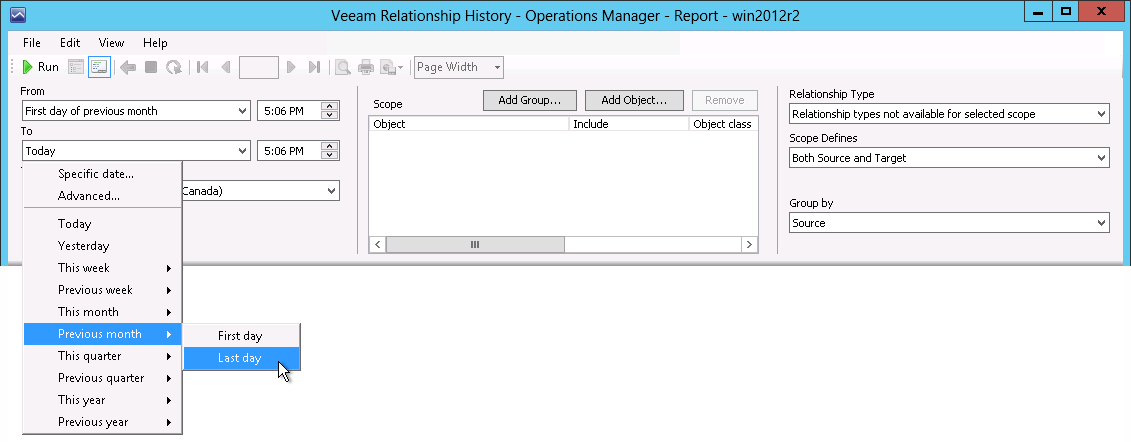Select Last day in the submenu

pos(242,358)
